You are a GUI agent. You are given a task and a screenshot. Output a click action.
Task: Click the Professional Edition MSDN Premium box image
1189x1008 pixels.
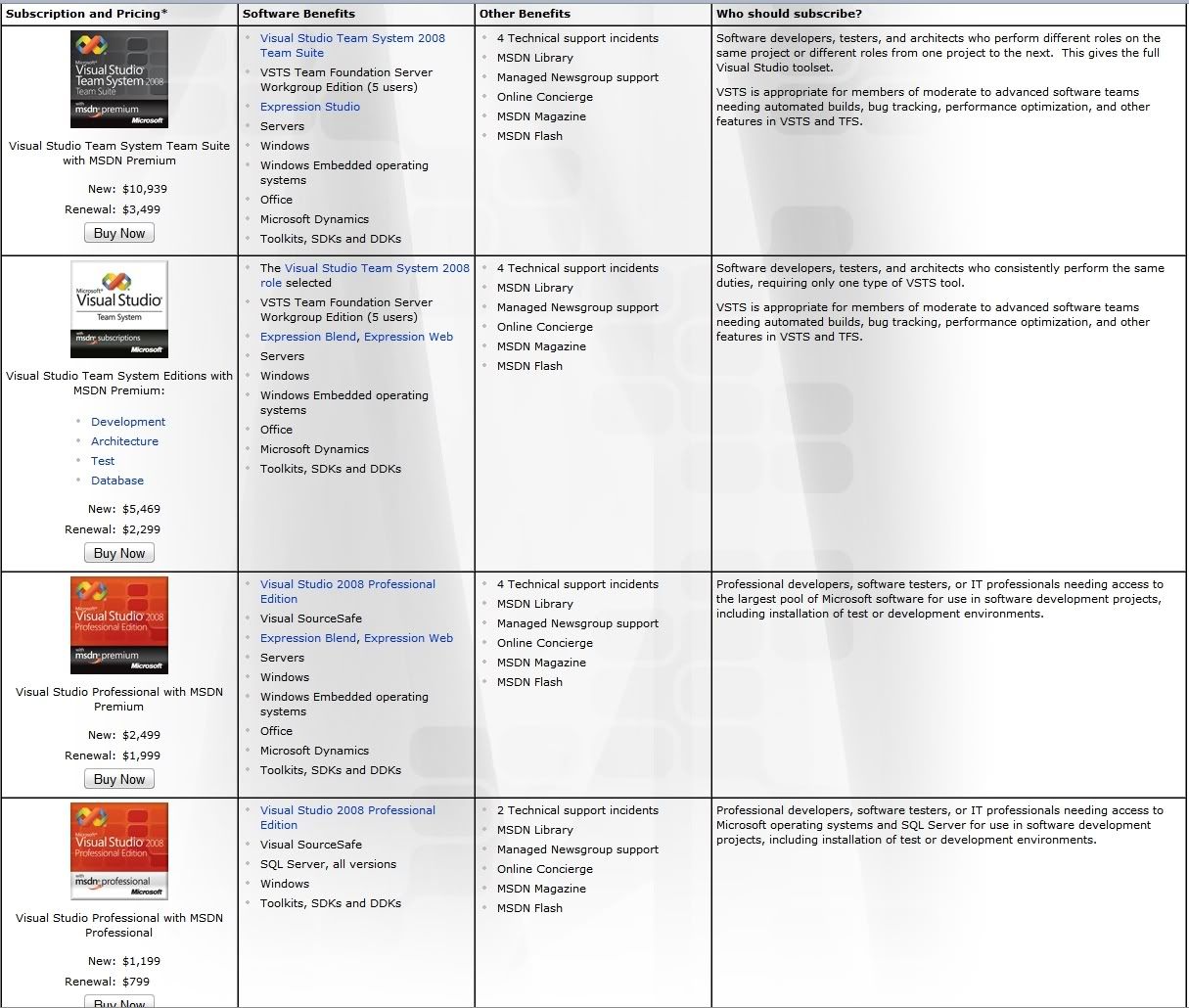click(119, 625)
